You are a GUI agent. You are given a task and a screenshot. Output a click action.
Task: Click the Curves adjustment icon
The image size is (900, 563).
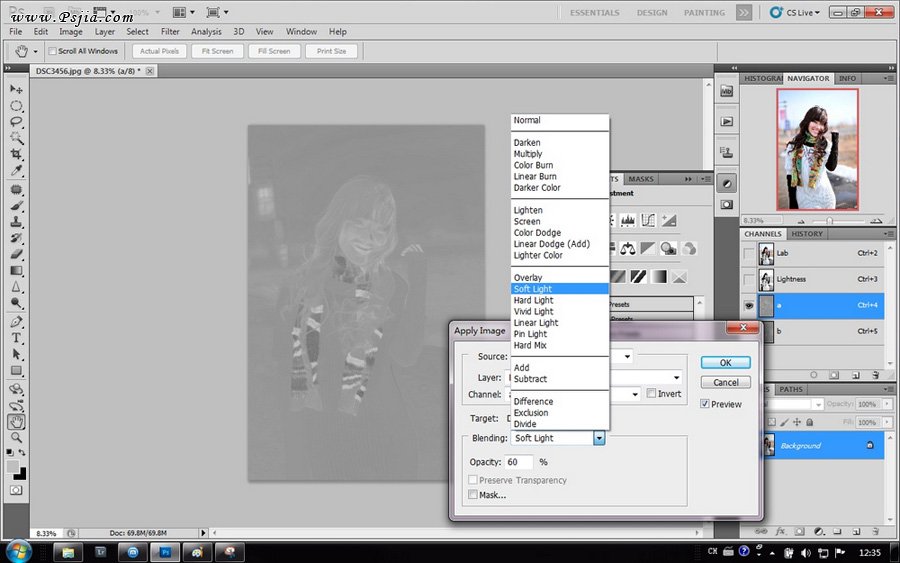click(x=649, y=220)
